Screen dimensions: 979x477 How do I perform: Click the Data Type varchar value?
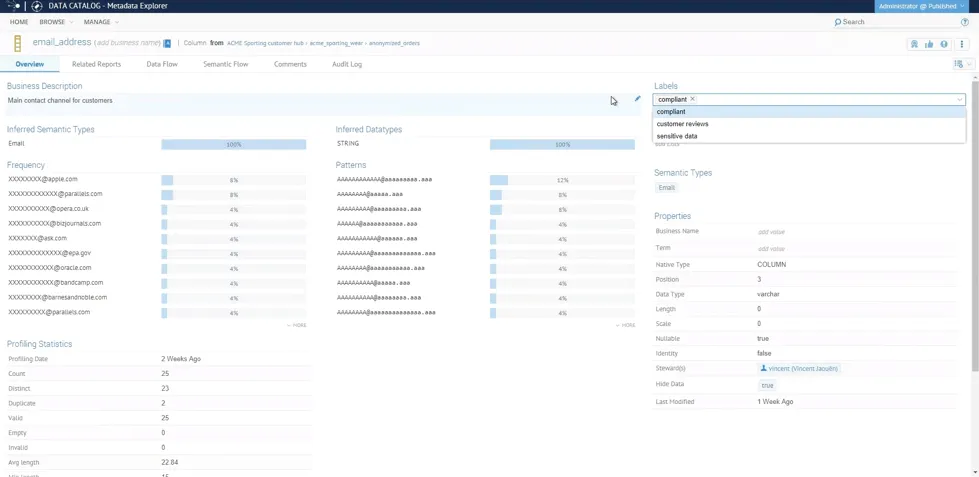click(x=768, y=294)
